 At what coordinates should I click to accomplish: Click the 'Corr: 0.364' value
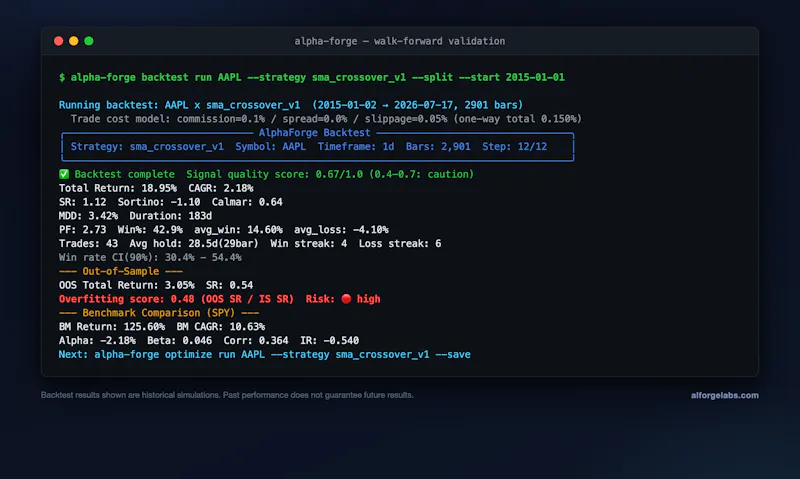coord(256,340)
